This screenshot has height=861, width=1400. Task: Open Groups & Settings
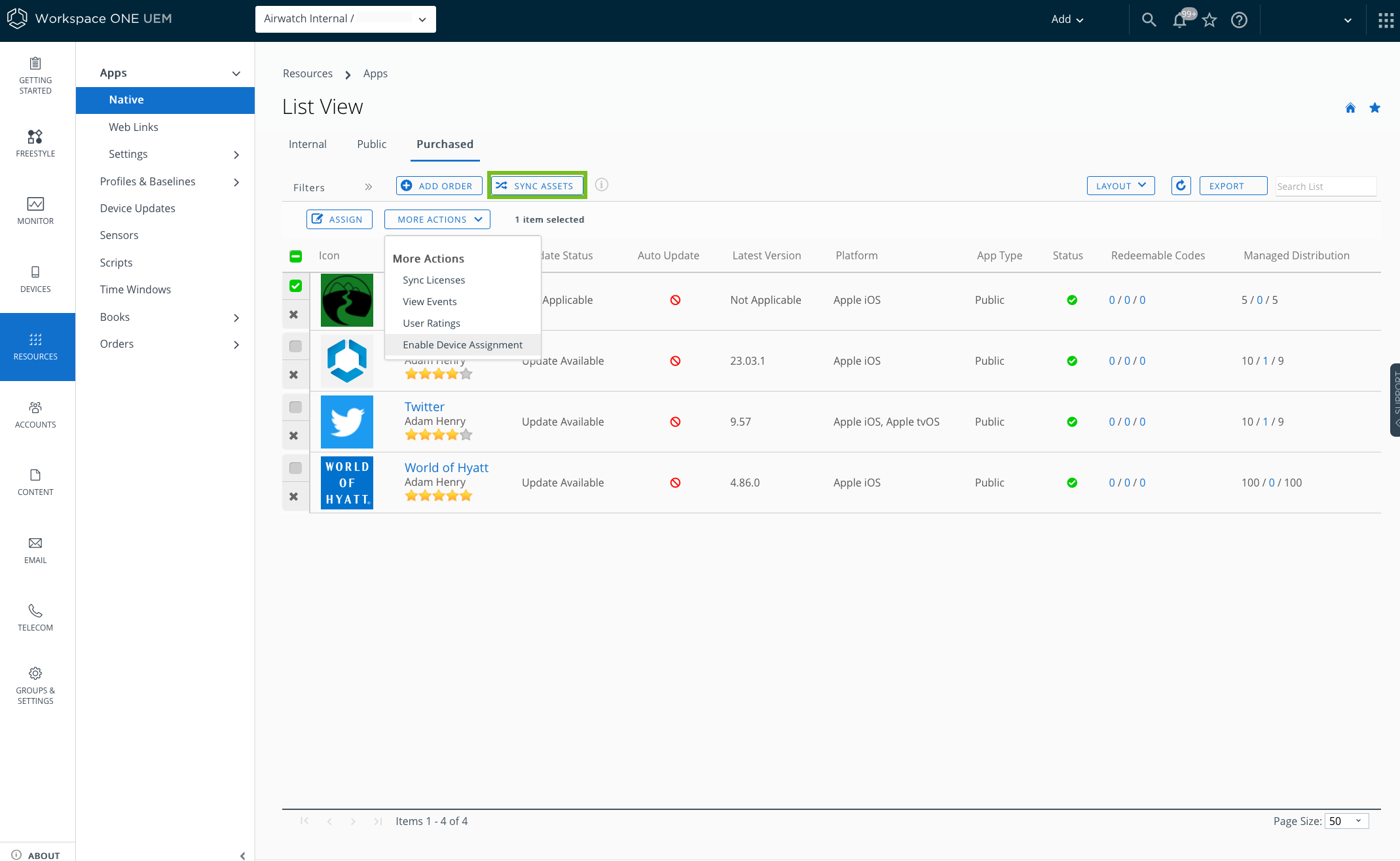35,686
